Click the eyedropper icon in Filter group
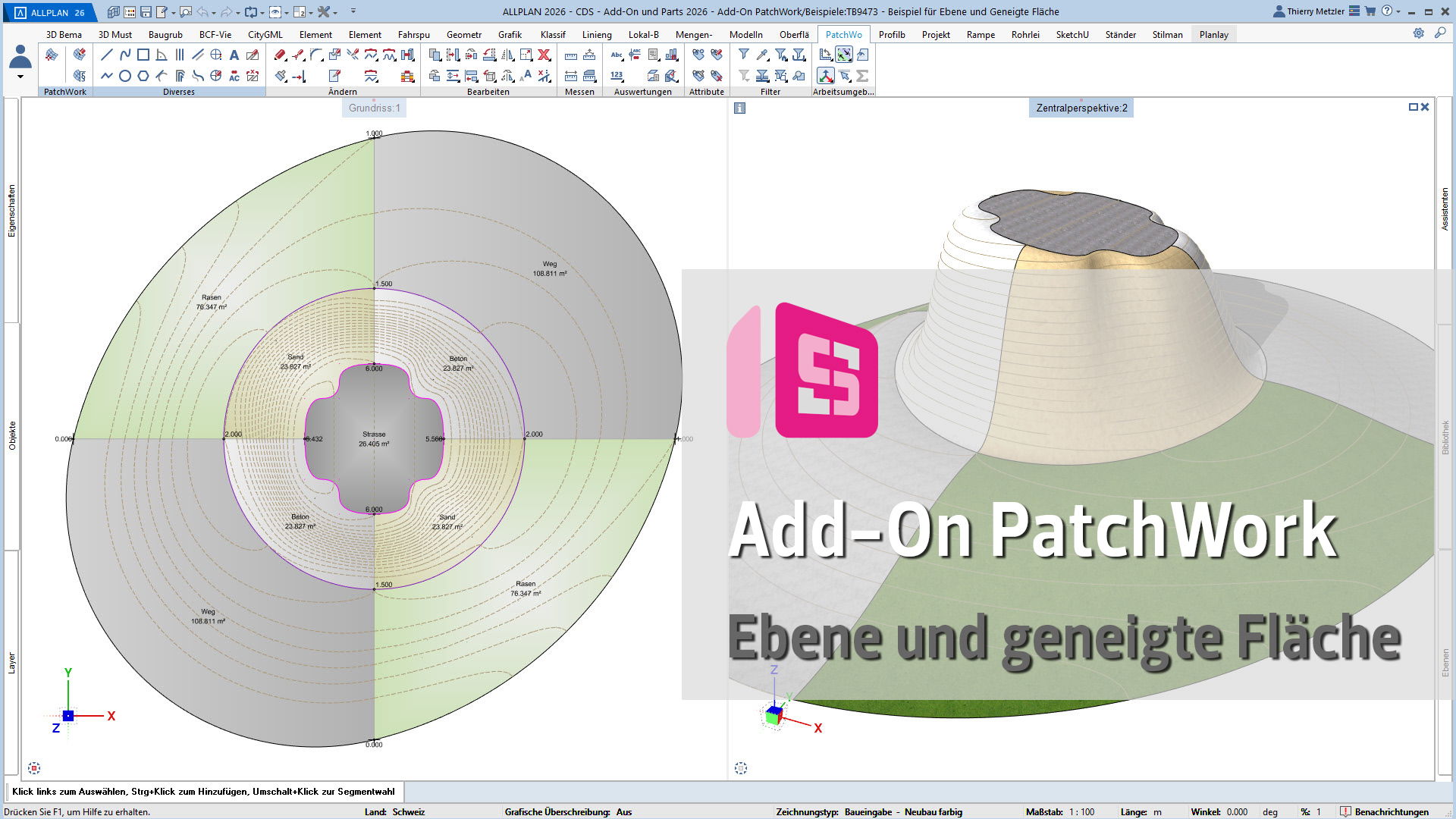Image resolution: width=1456 pixels, height=819 pixels. pyautogui.click(x=762, y=55)
